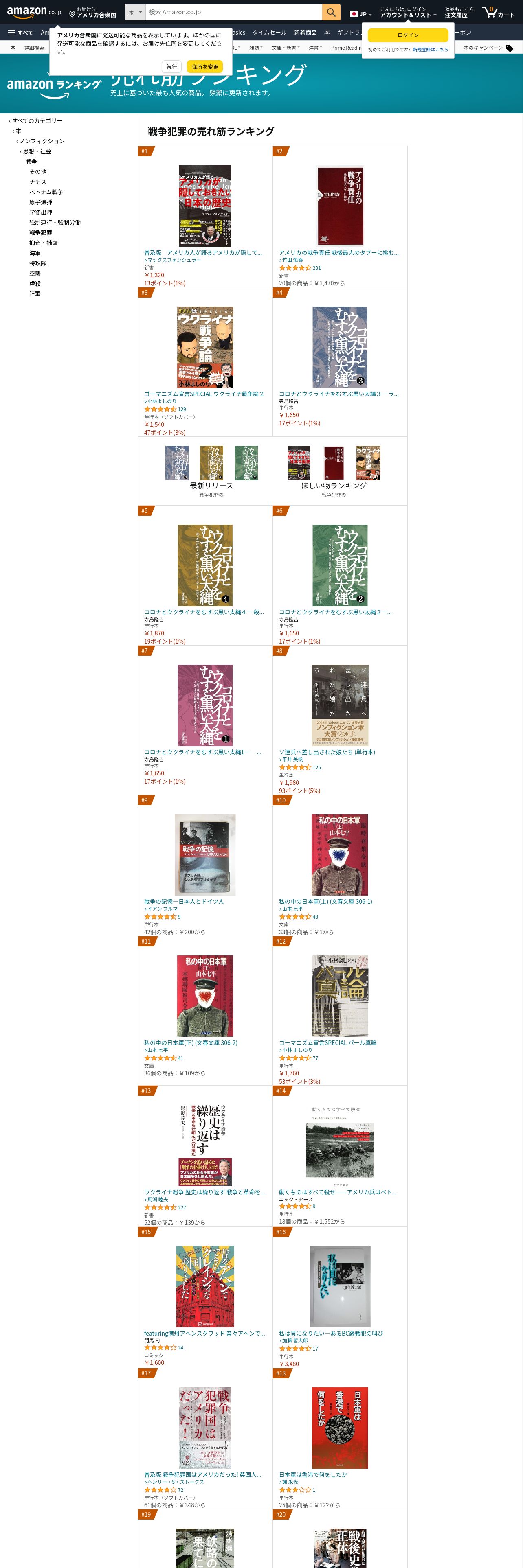Screen dimensions: 523x1568
Task: Click the yellow ログイン button
Action: tap(408, 35)
